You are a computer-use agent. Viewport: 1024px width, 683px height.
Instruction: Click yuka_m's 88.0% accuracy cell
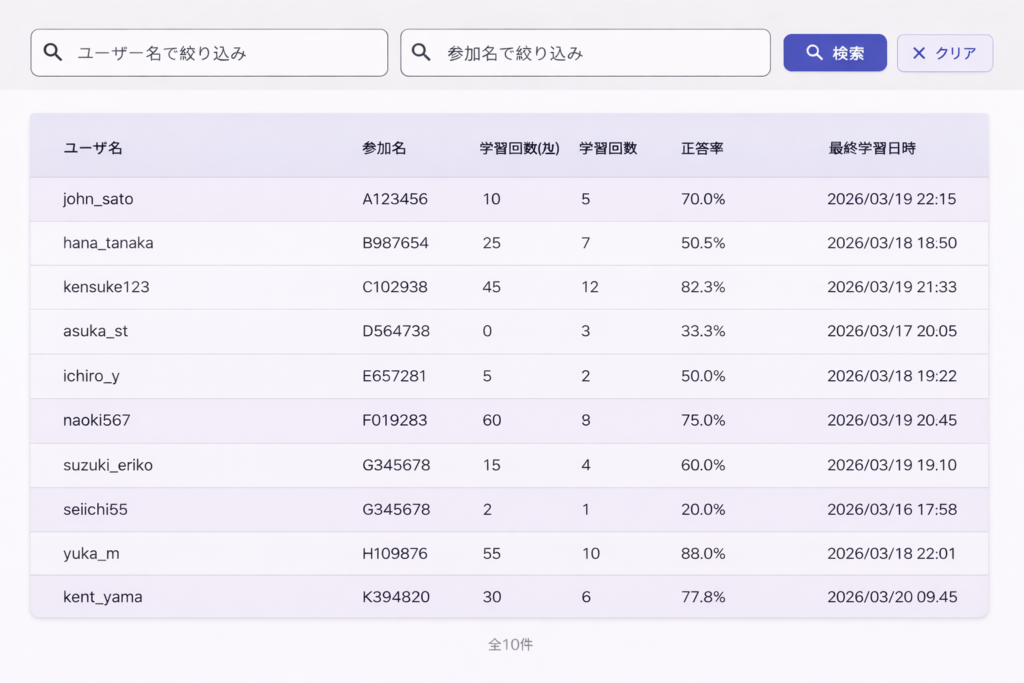703,553
